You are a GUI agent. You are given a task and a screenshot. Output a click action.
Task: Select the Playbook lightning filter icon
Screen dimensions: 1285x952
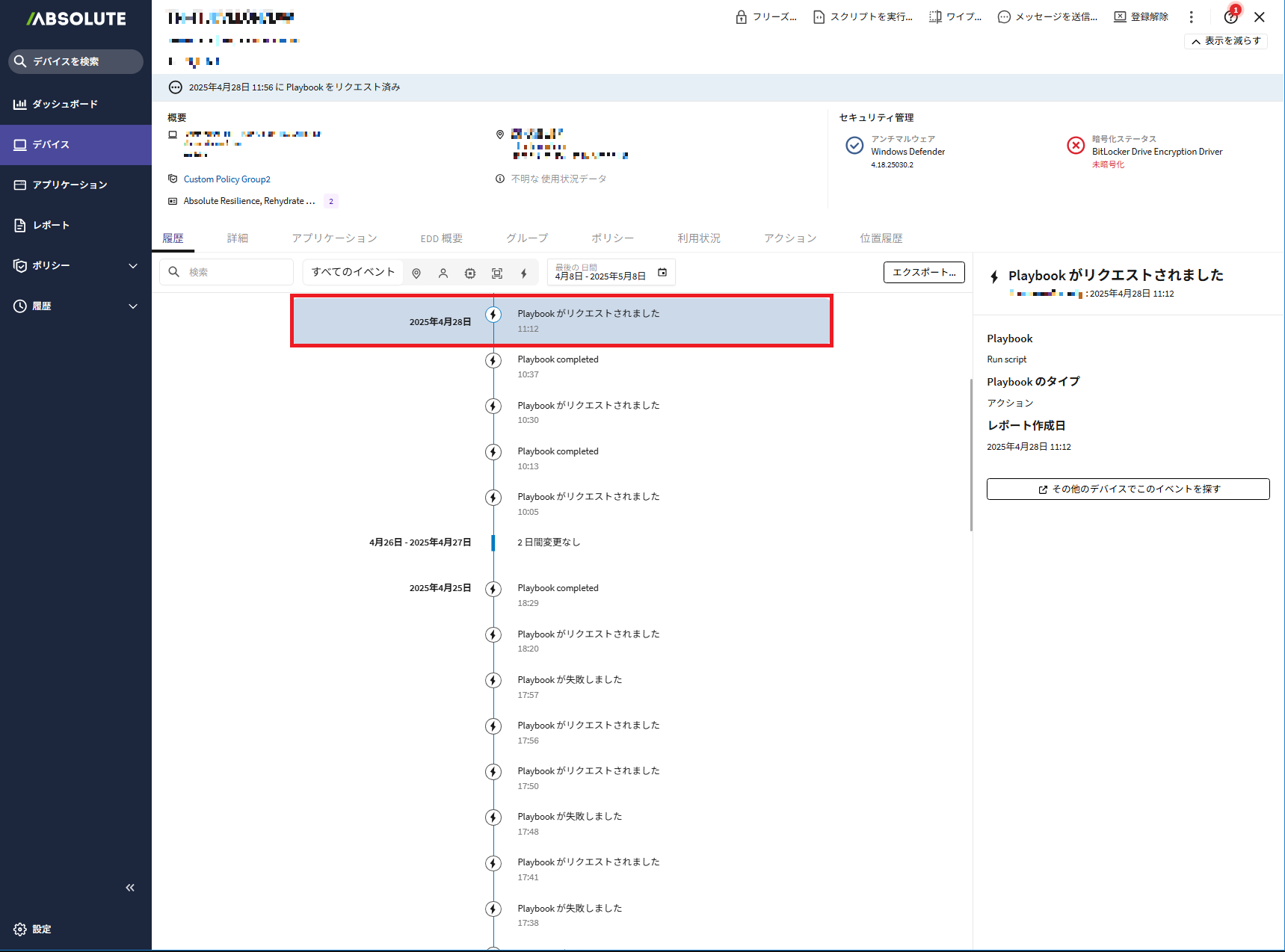point(524,273)
